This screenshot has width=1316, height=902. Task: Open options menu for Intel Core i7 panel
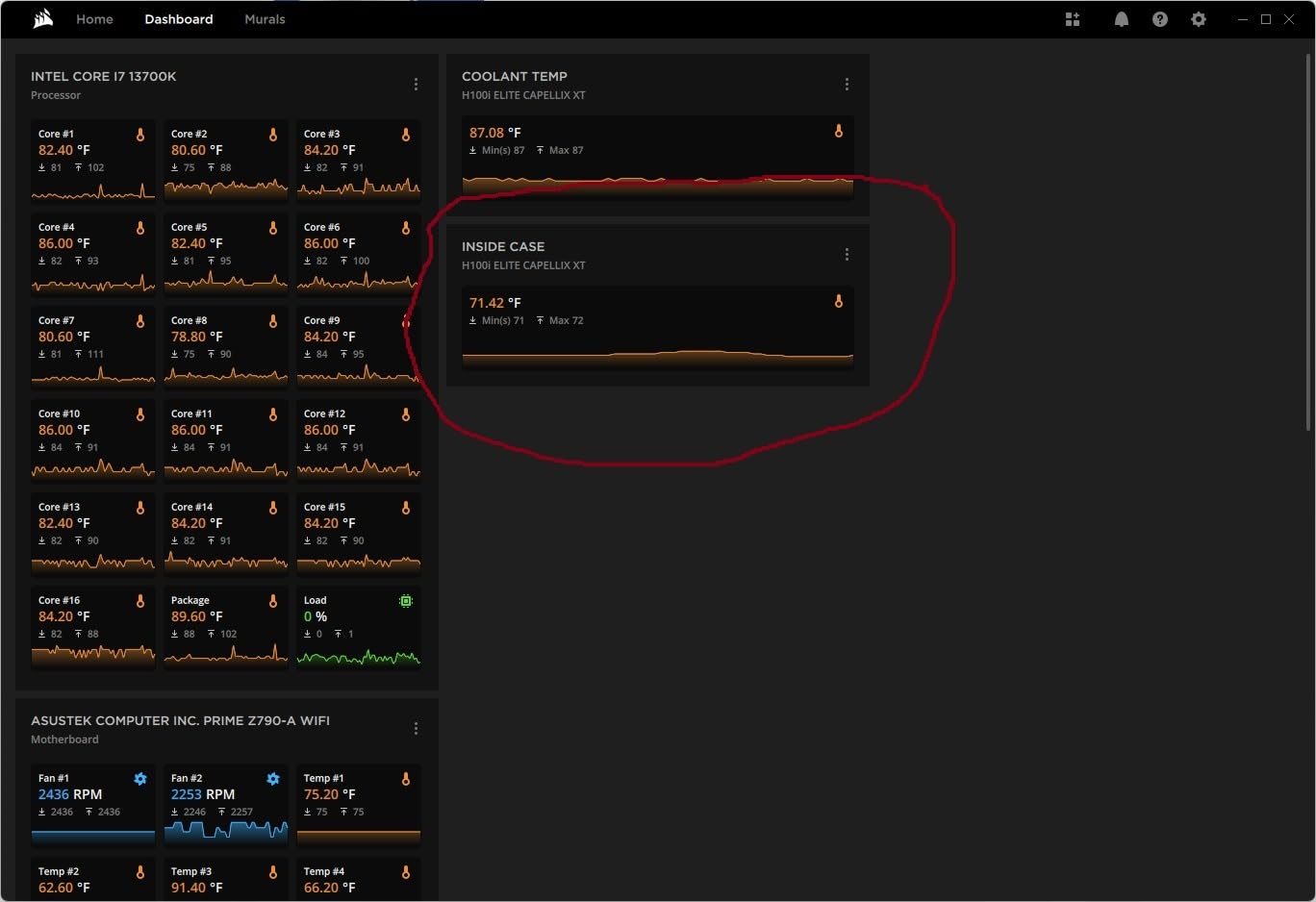click(416, 84)
